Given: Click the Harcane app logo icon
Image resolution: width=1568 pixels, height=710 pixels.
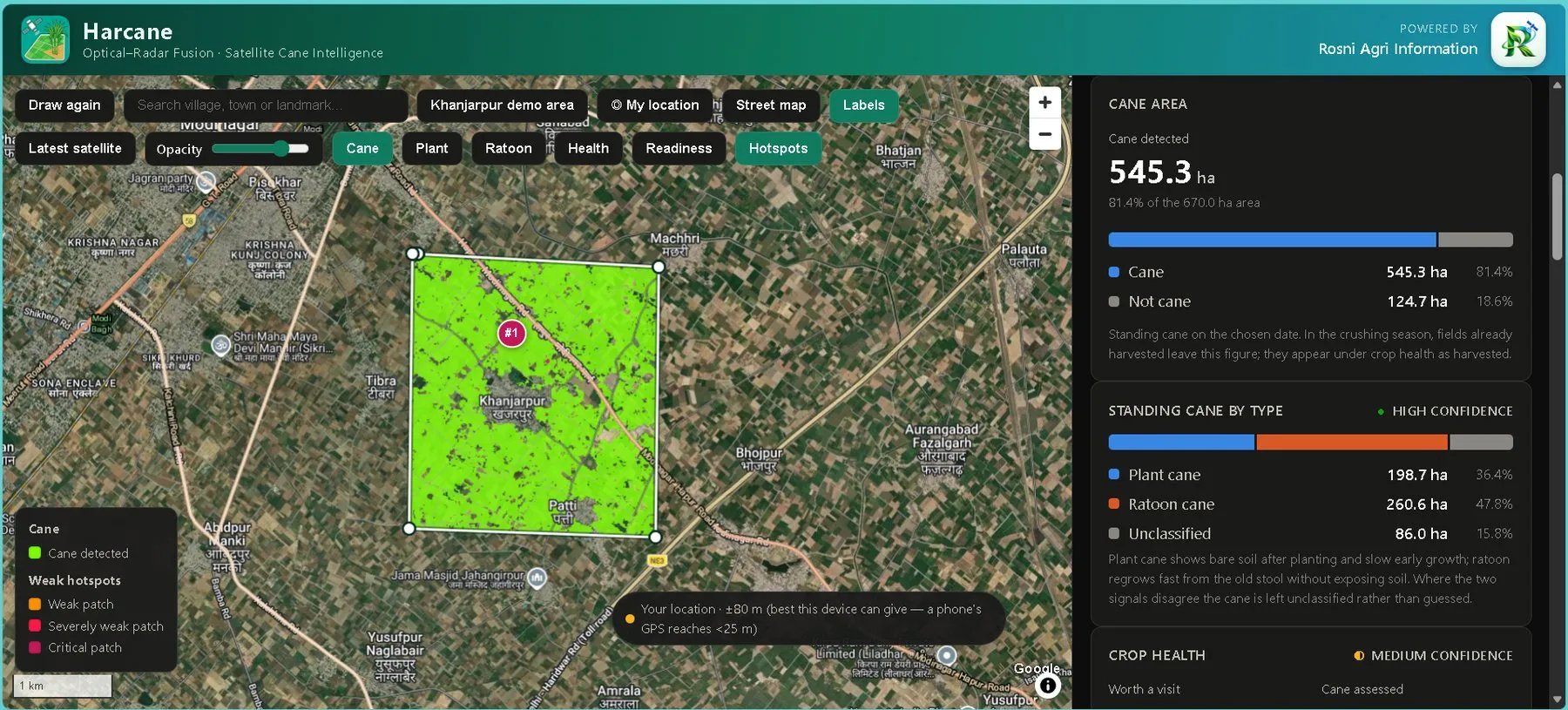Looking at the screenshot, I should click(x=45, y=39).
